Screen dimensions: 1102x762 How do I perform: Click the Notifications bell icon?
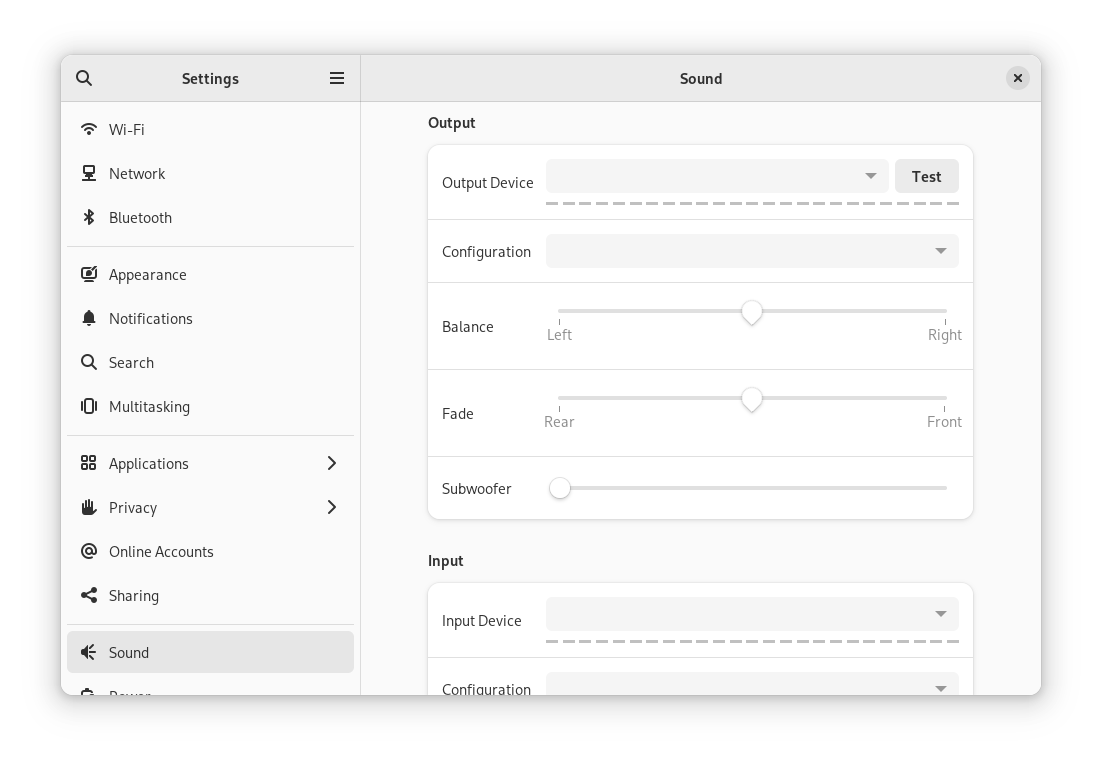click(89, 318)
